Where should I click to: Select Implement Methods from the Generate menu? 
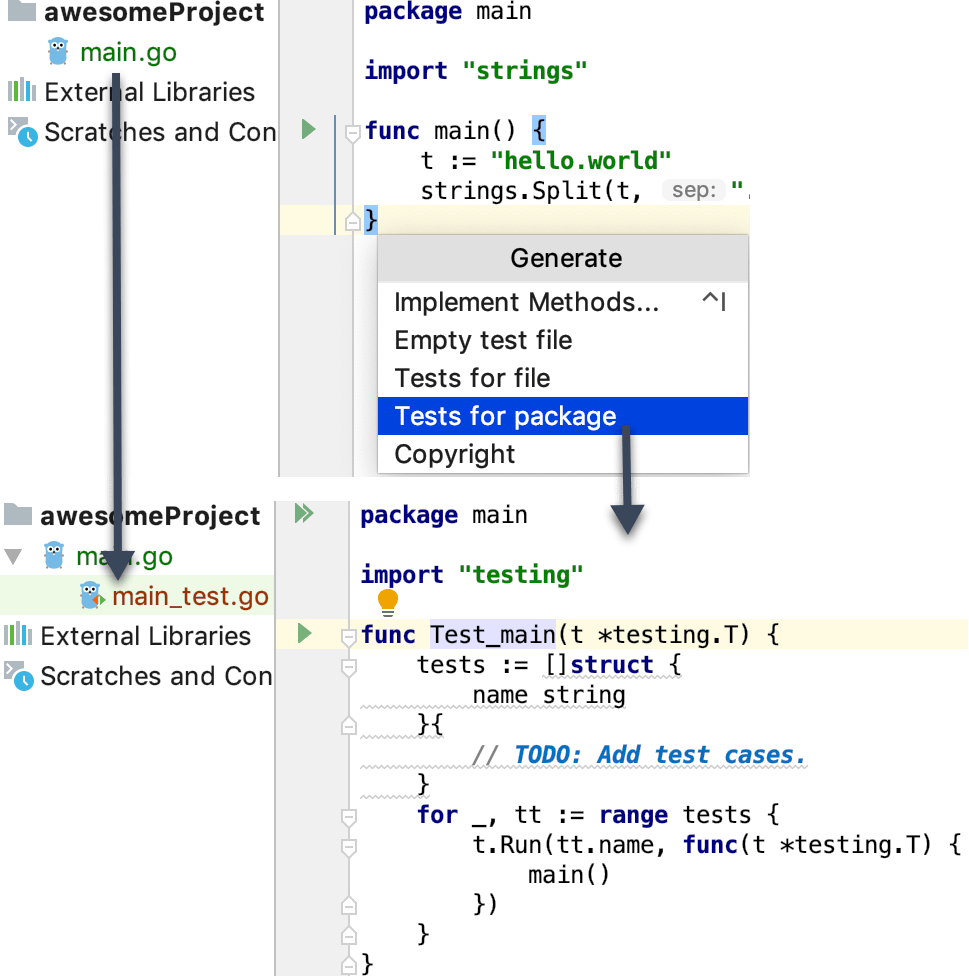(527, 301)
